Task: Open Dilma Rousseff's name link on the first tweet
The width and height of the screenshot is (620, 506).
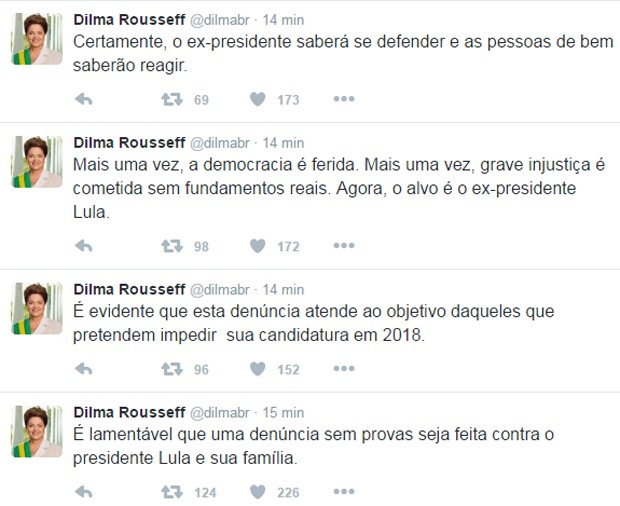Action: point(129,20)
